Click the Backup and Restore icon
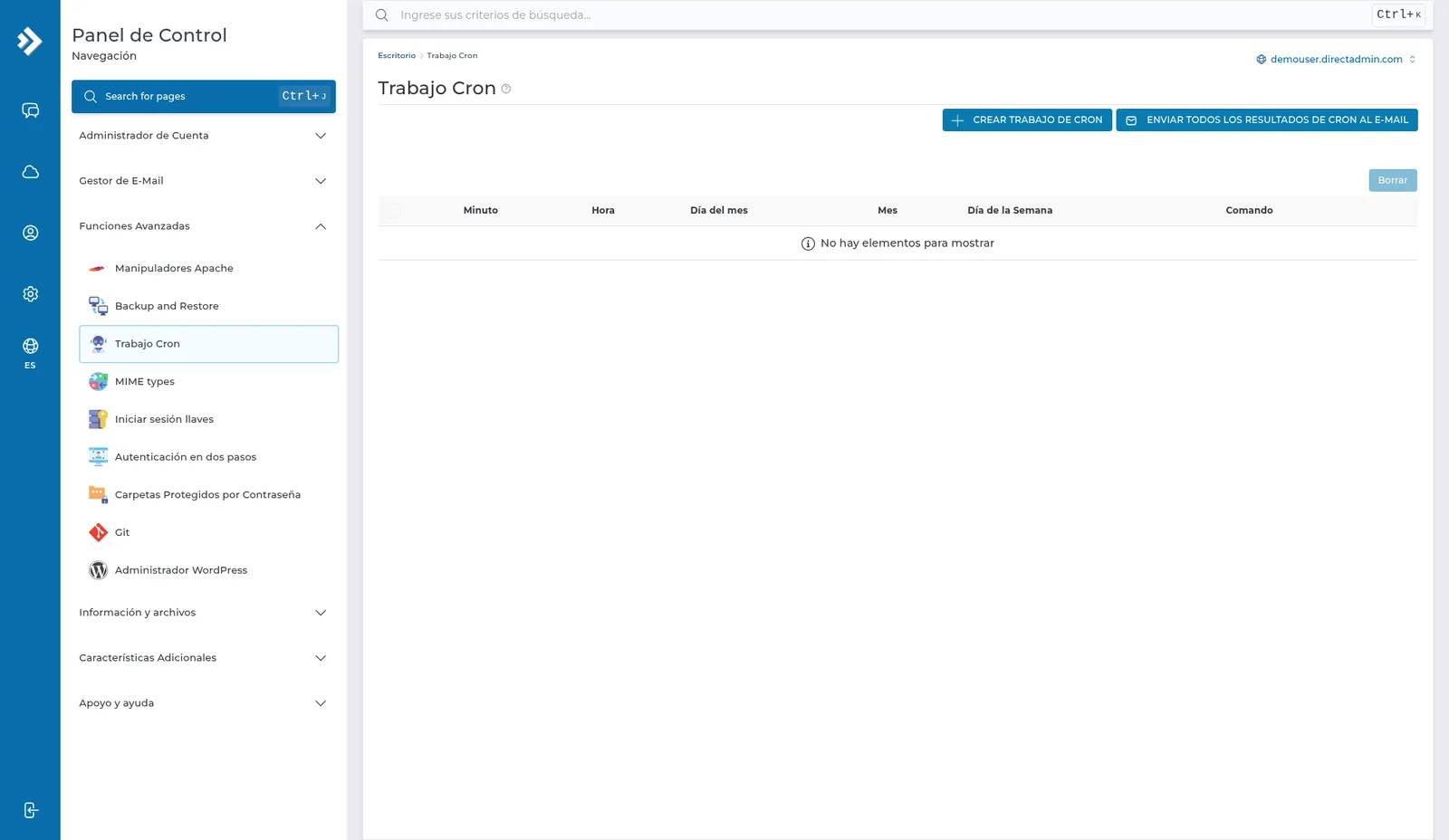The image size is (1449, 840). 98,306
